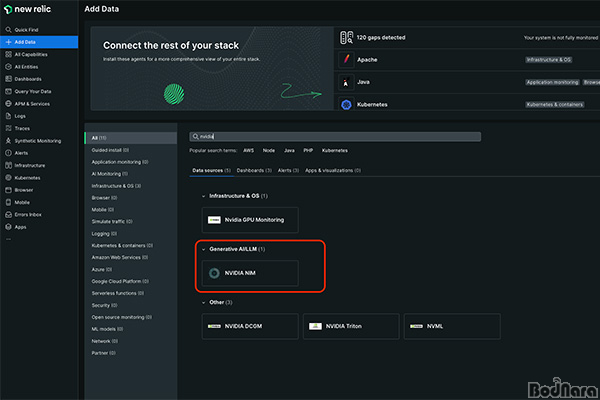600x400 pixels.
Task: Open the NVML tile
Action: (x=452, y=326)
